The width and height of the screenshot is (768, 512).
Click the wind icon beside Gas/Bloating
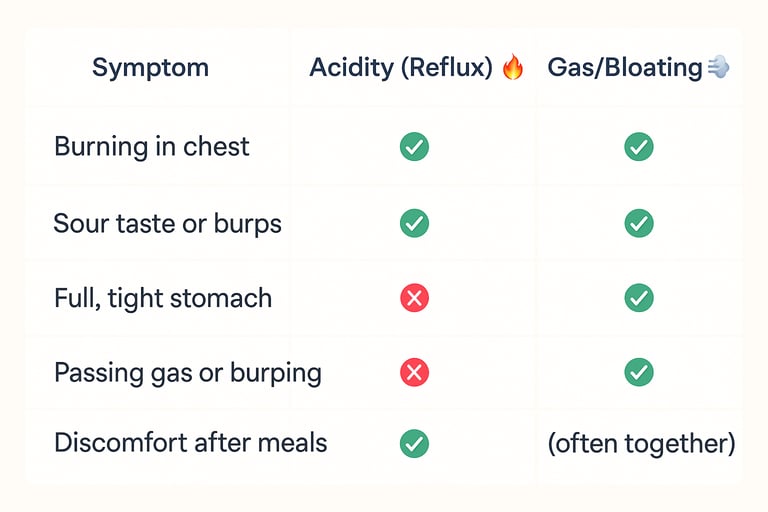[719, 68]
